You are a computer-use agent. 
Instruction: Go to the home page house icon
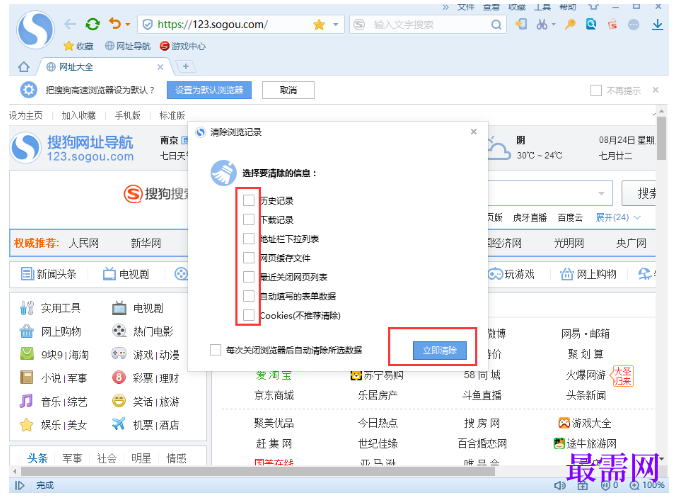tap(24, 67)
